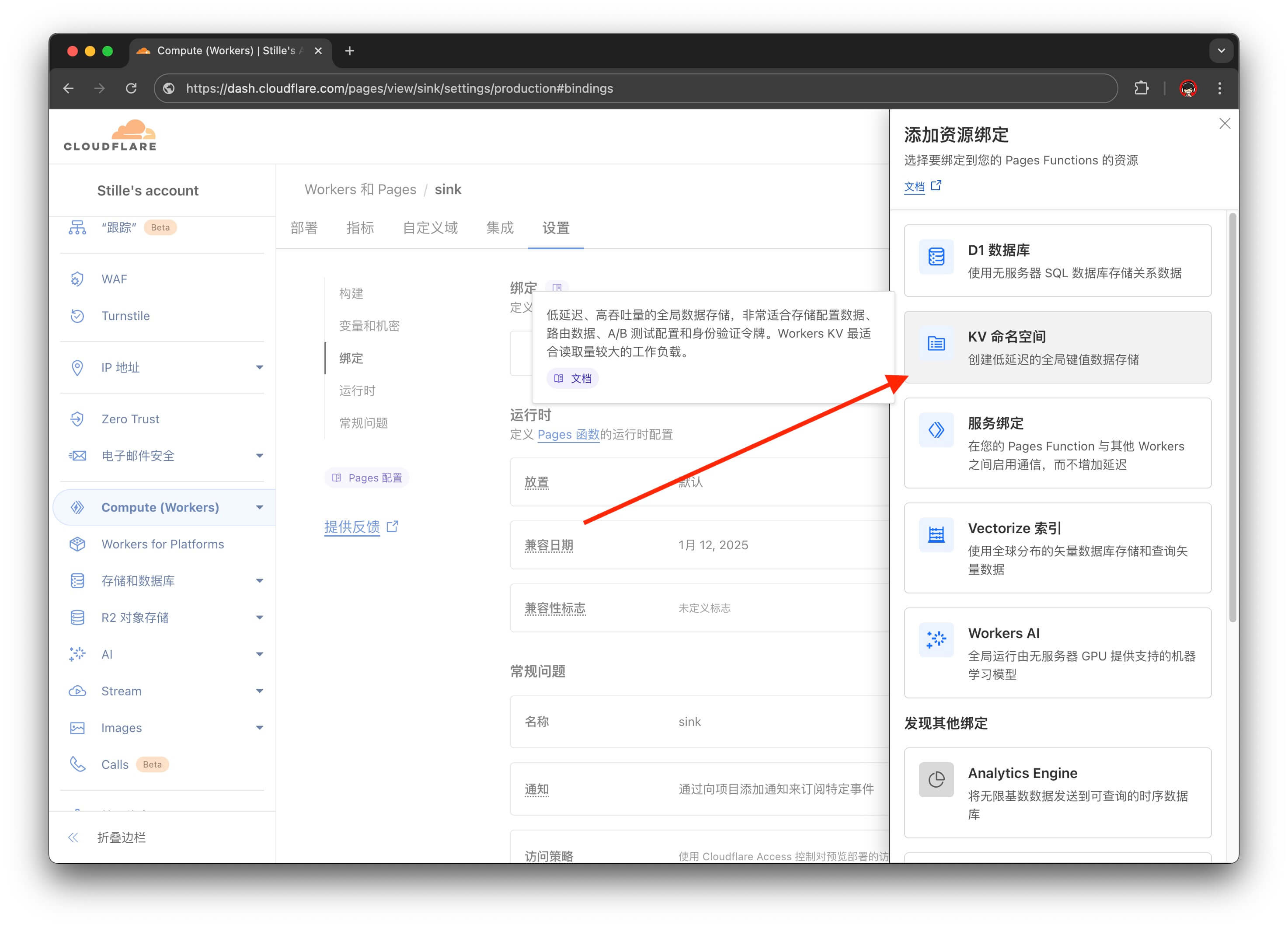Click the 文档 button in KV tooltip
The height and width of the screenshot is (928, 1288).
pyautogui.click(x=572, y=378)
